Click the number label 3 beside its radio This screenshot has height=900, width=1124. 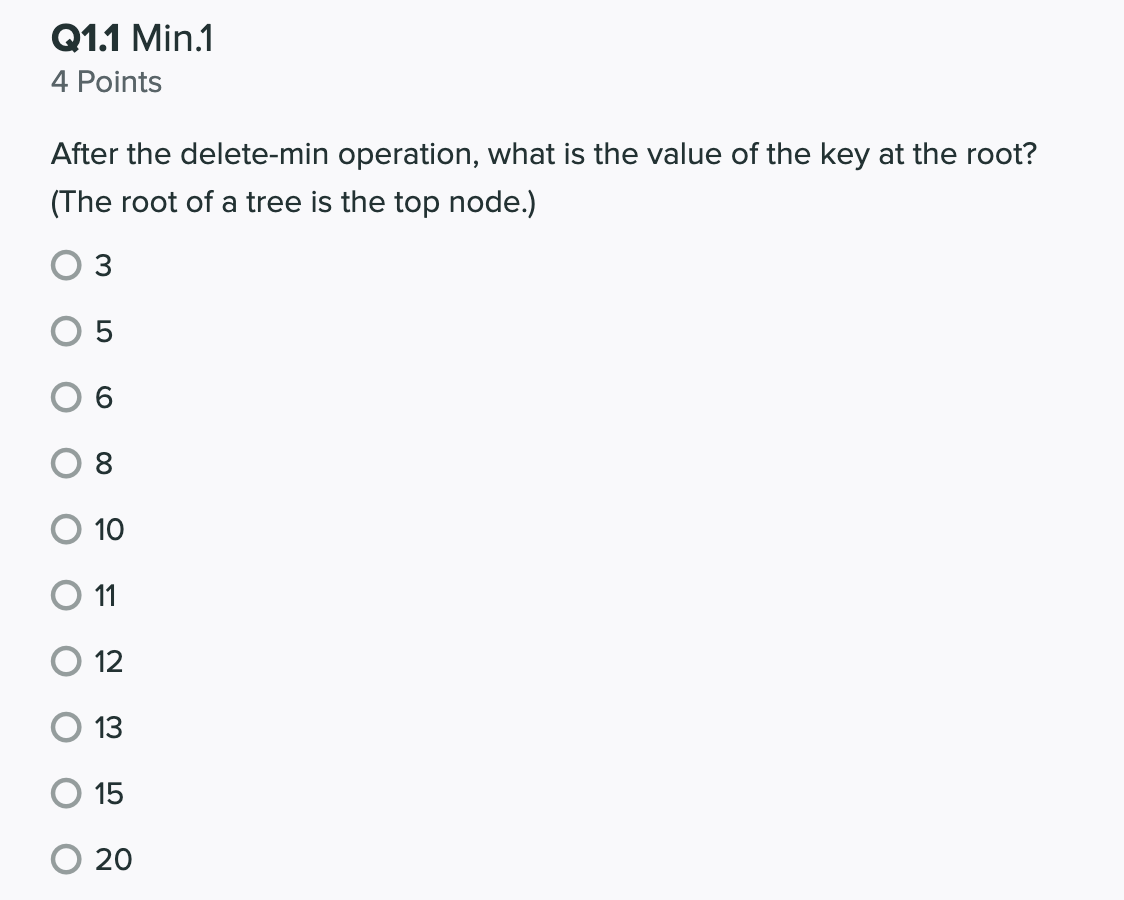click(x=103, y=266)
